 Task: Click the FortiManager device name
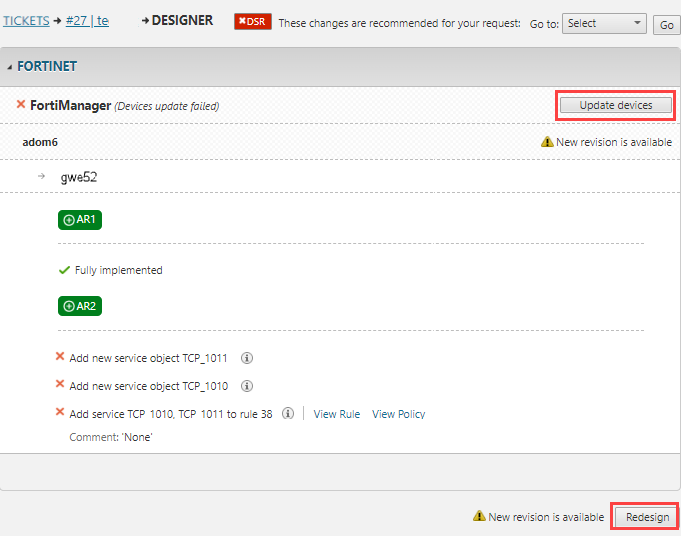70,106
